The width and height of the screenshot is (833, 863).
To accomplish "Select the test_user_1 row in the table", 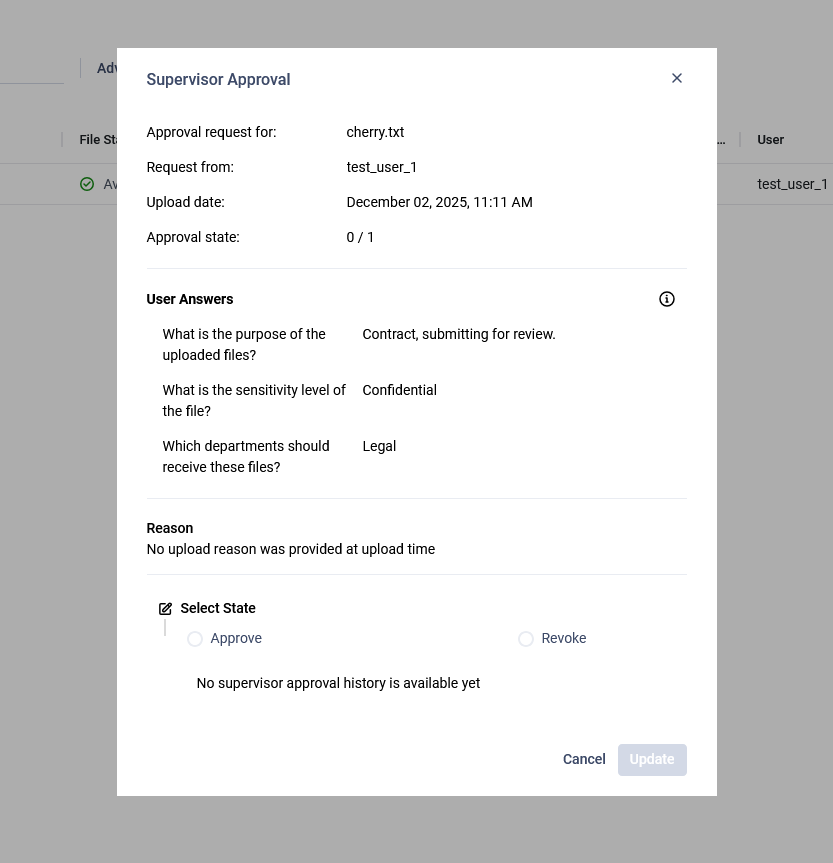I will 792,184.
